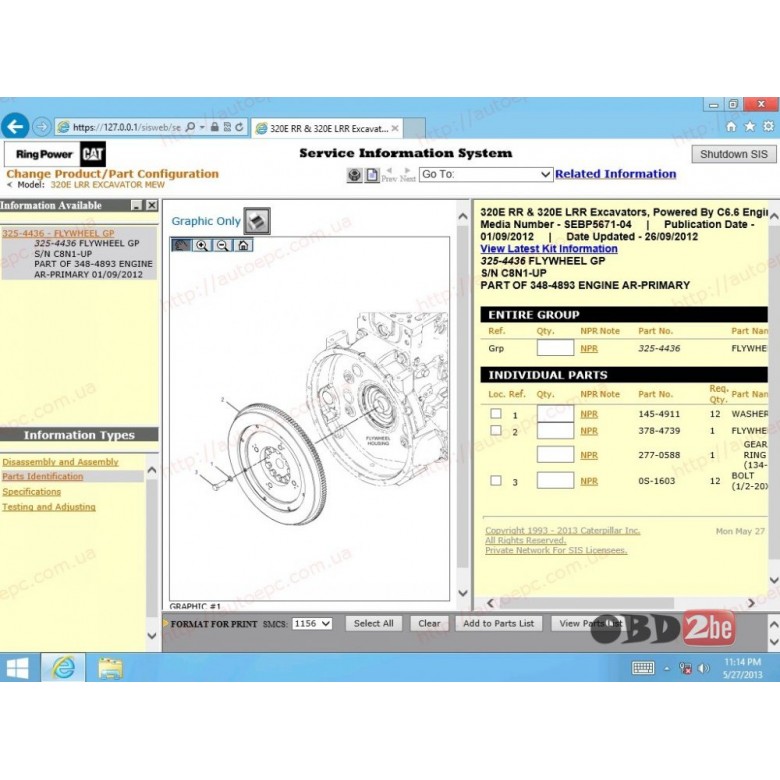Click the Graphic Only printer icon
Image resolution: width=780 pixels, height=780 pixels.
click(x=257, y=221)
